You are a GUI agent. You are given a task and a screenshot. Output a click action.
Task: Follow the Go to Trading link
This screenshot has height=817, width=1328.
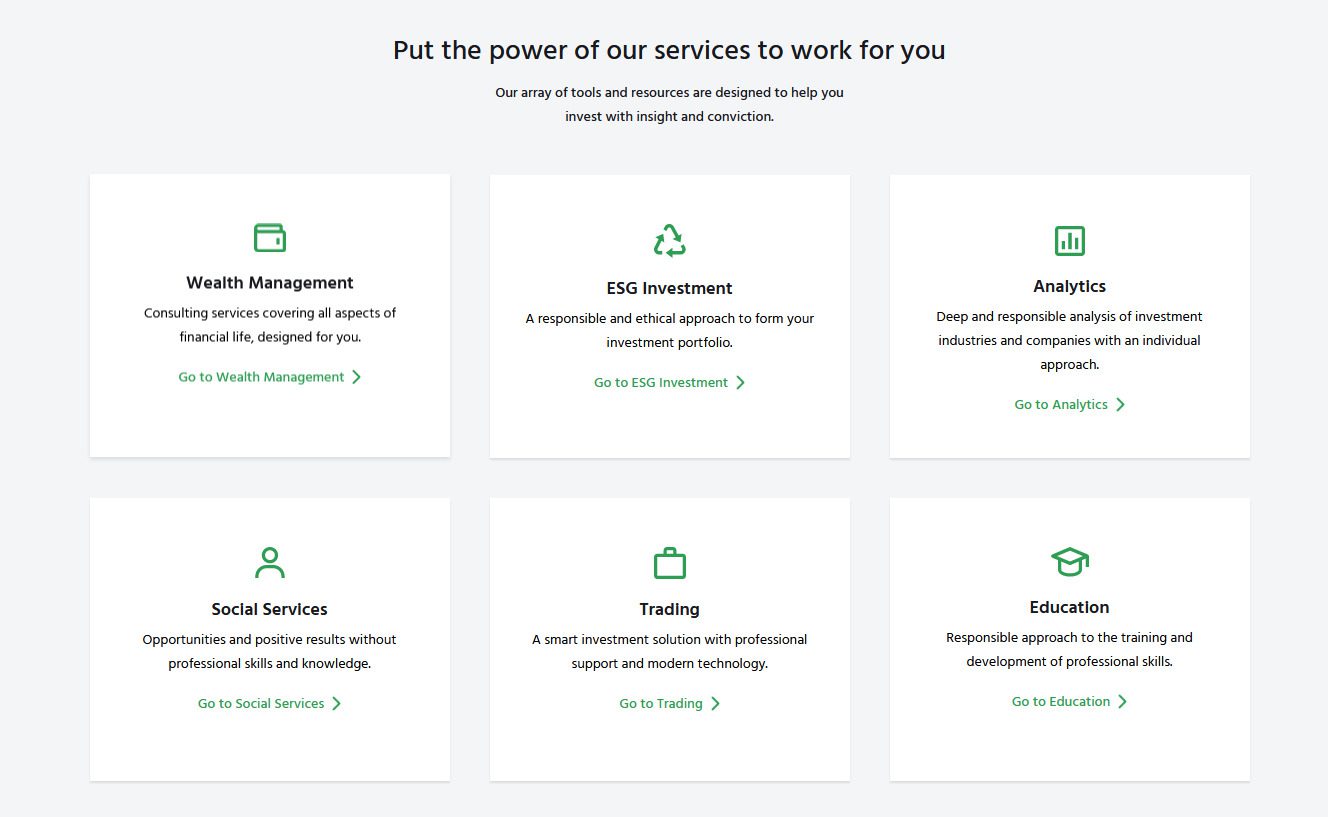670,703
